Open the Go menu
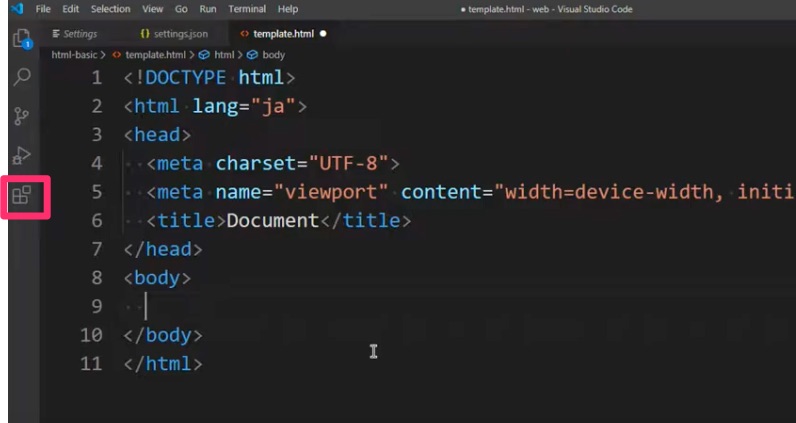This screenshot has height=423, width=796. click(181, 9)
